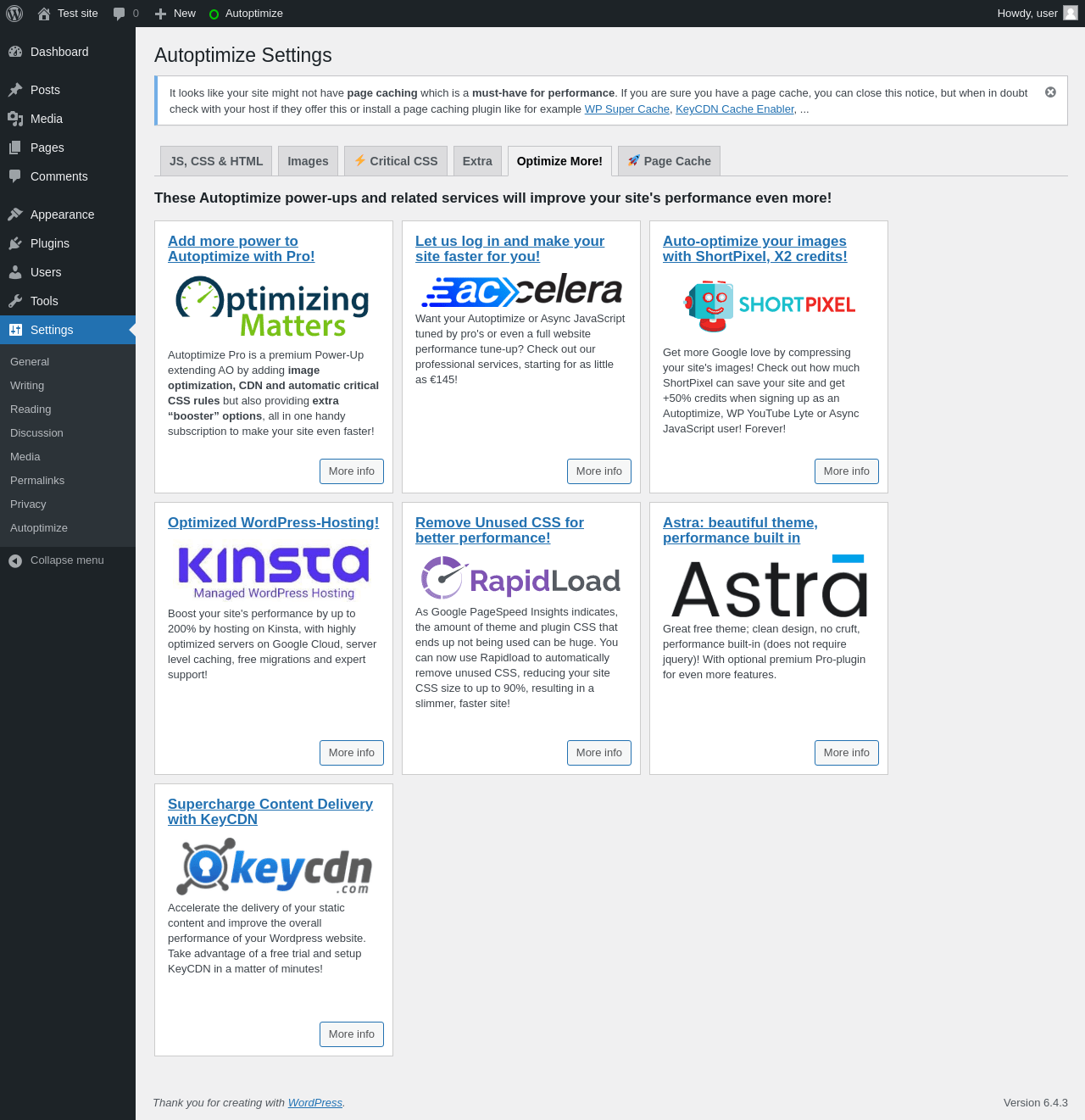Open Privacy settings
The height and width of the screenshot is (1120, 1085).
coord(28,504)
